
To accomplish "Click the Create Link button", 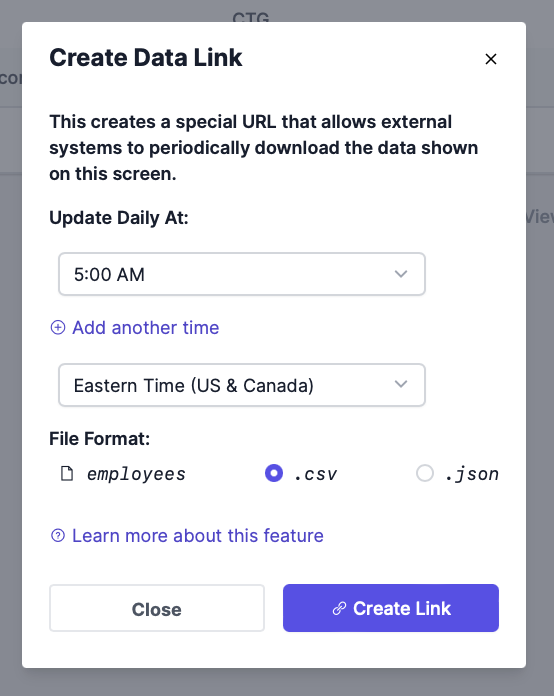I will pyautogui.click(x=391, y=608).
